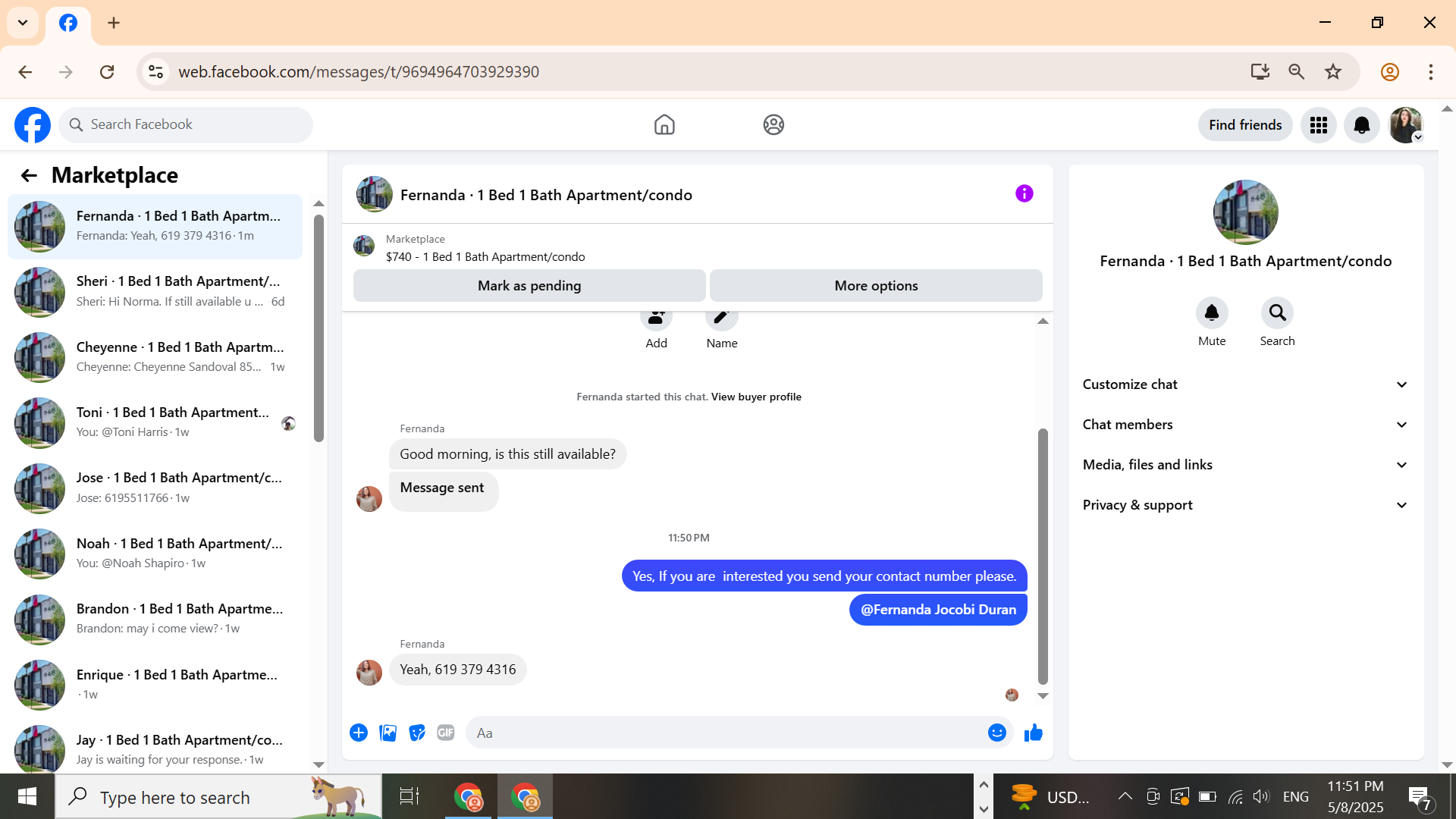
Task: Open the Facebook menu grid icon
Action: pyautogui.click(x=1319, y=125)
